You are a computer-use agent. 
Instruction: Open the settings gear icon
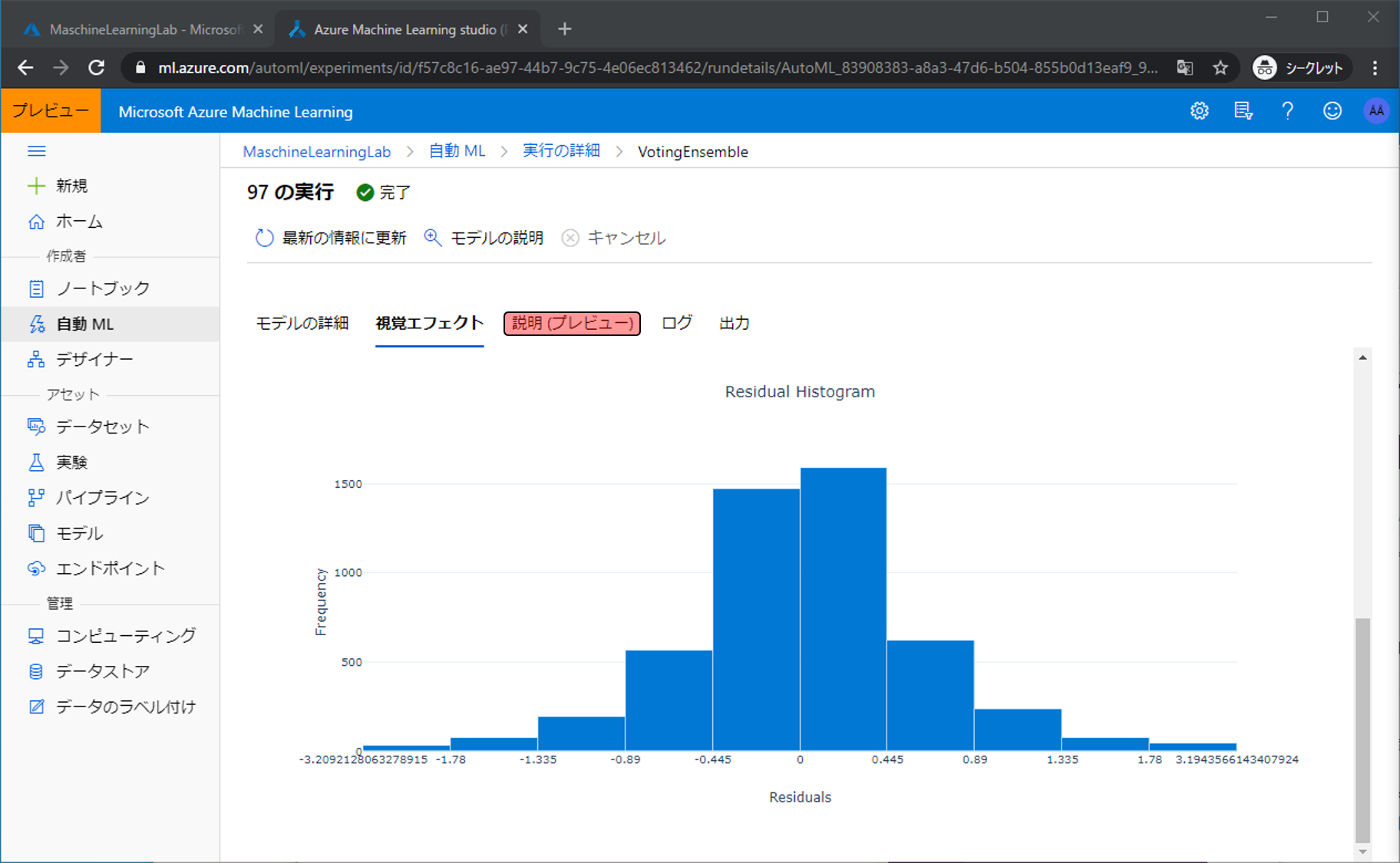(1199, 111)
